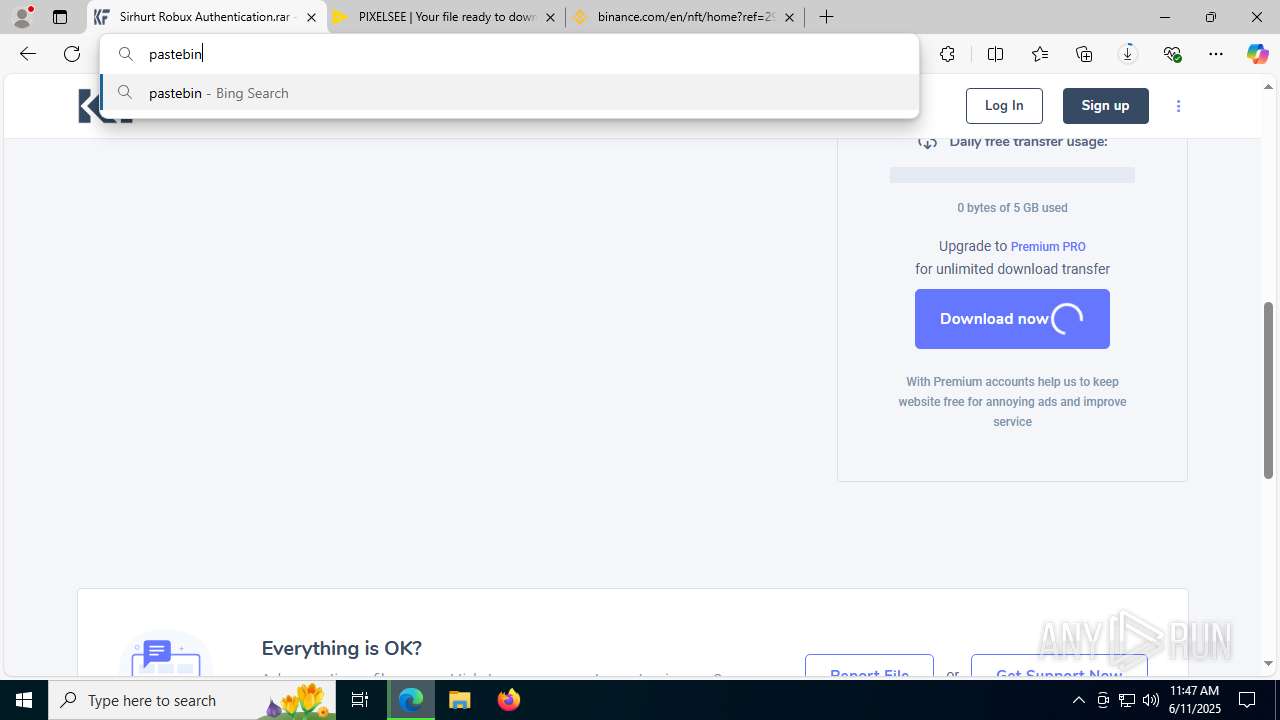The width and height of the screenshot is (1280, 720).
Task: Close the Sirhurt Robux Authentication.rar tab
Action: point(311,17)
